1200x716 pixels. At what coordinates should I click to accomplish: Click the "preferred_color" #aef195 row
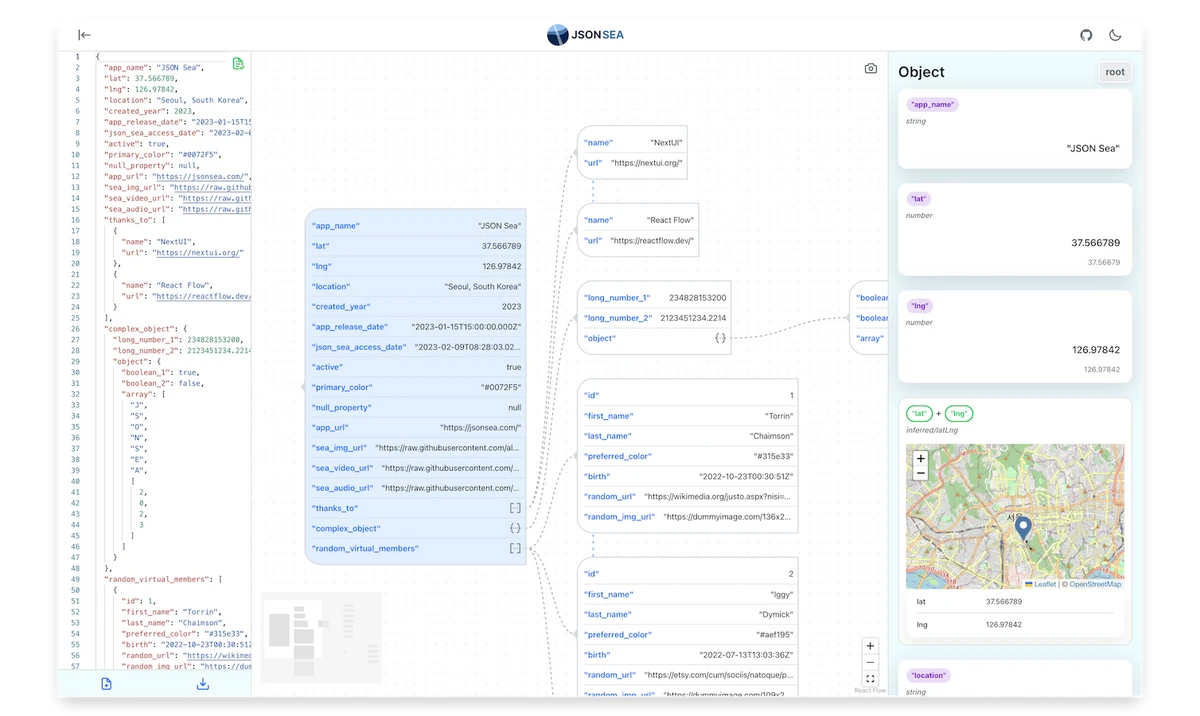pyautogui.click(x=688, y=634)
